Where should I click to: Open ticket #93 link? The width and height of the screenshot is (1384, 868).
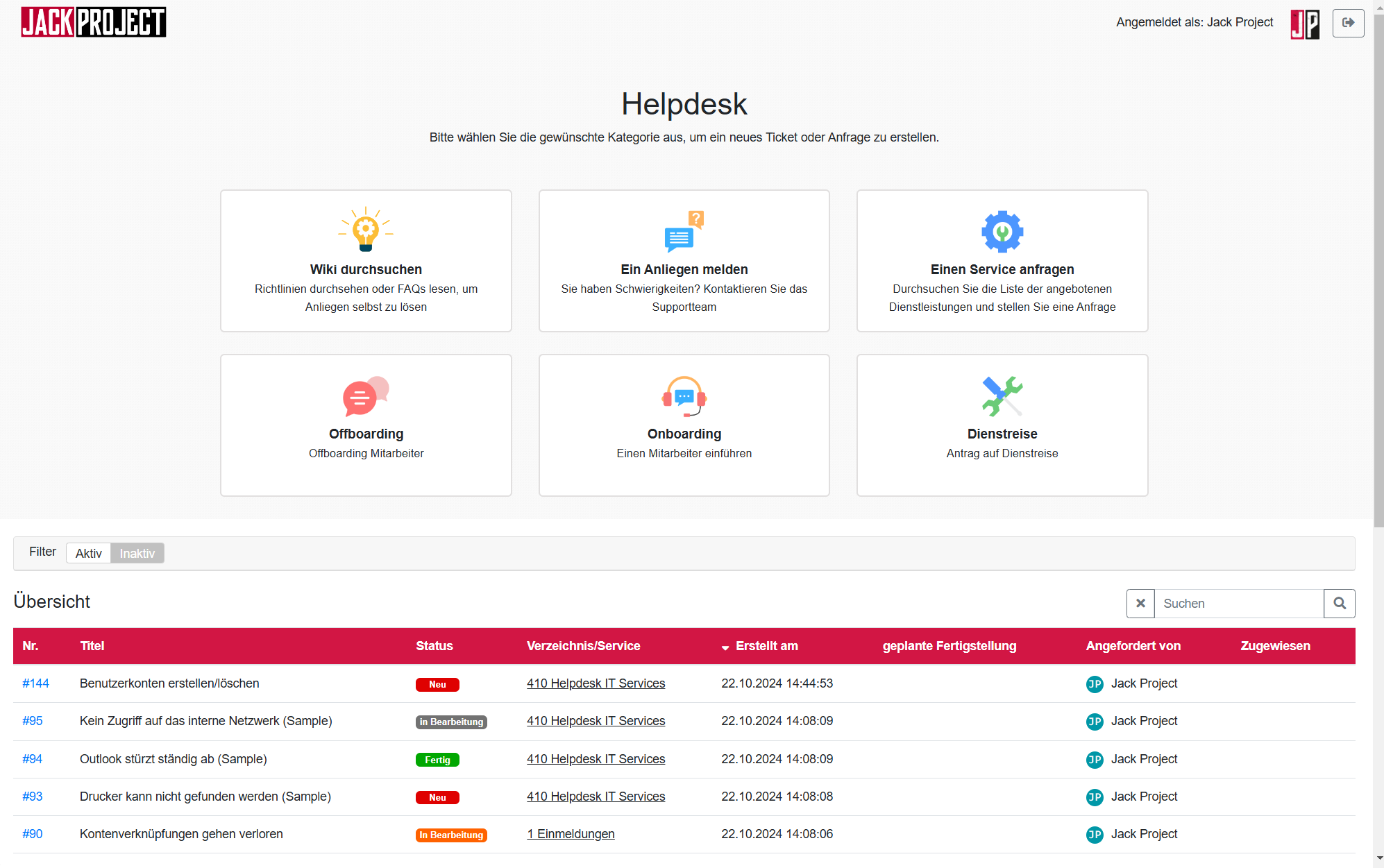tap(32, 797)
